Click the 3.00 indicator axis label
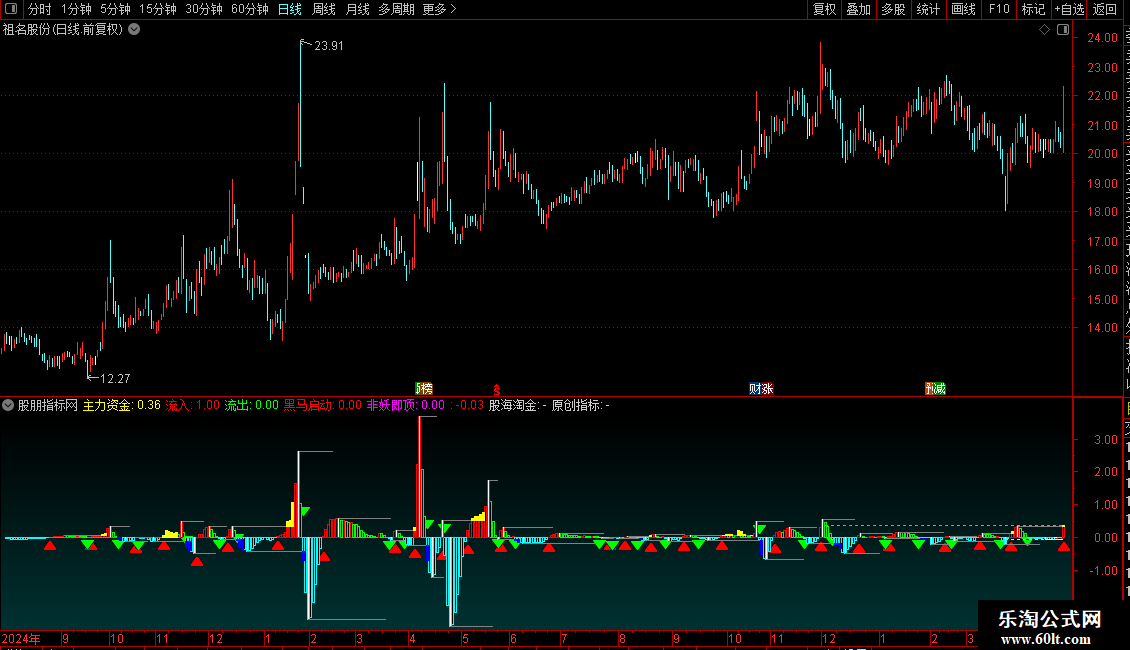The width and height of the screenshot is (1130, 650). (1105, 440)
